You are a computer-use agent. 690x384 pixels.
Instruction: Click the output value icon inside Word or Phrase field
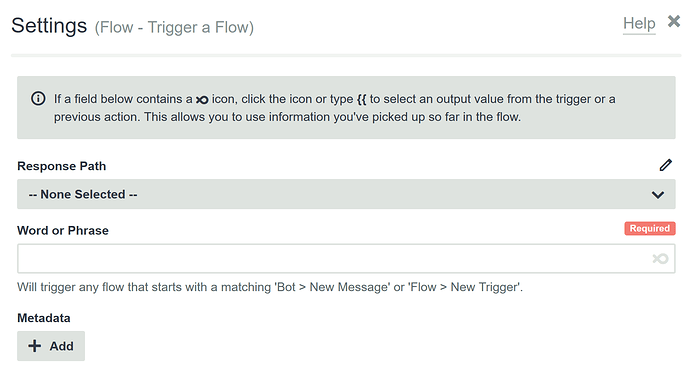660,259
